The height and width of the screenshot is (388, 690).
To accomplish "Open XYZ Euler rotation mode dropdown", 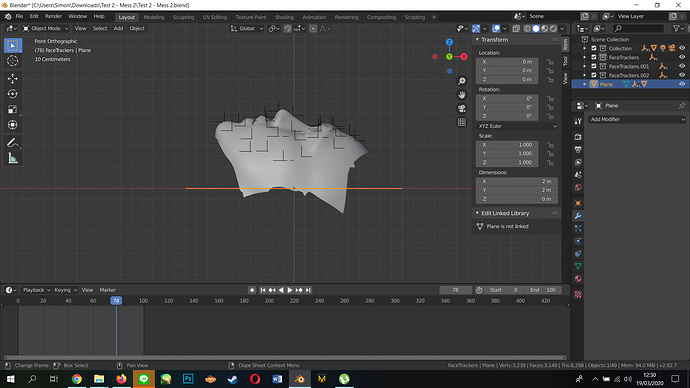I will point(517,126).
